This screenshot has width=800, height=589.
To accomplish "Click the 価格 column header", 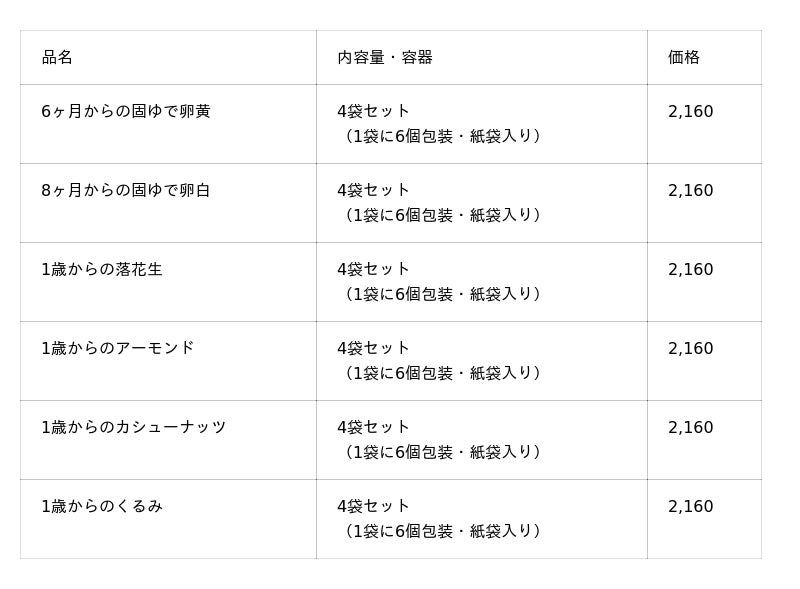I will coord(684,58).
